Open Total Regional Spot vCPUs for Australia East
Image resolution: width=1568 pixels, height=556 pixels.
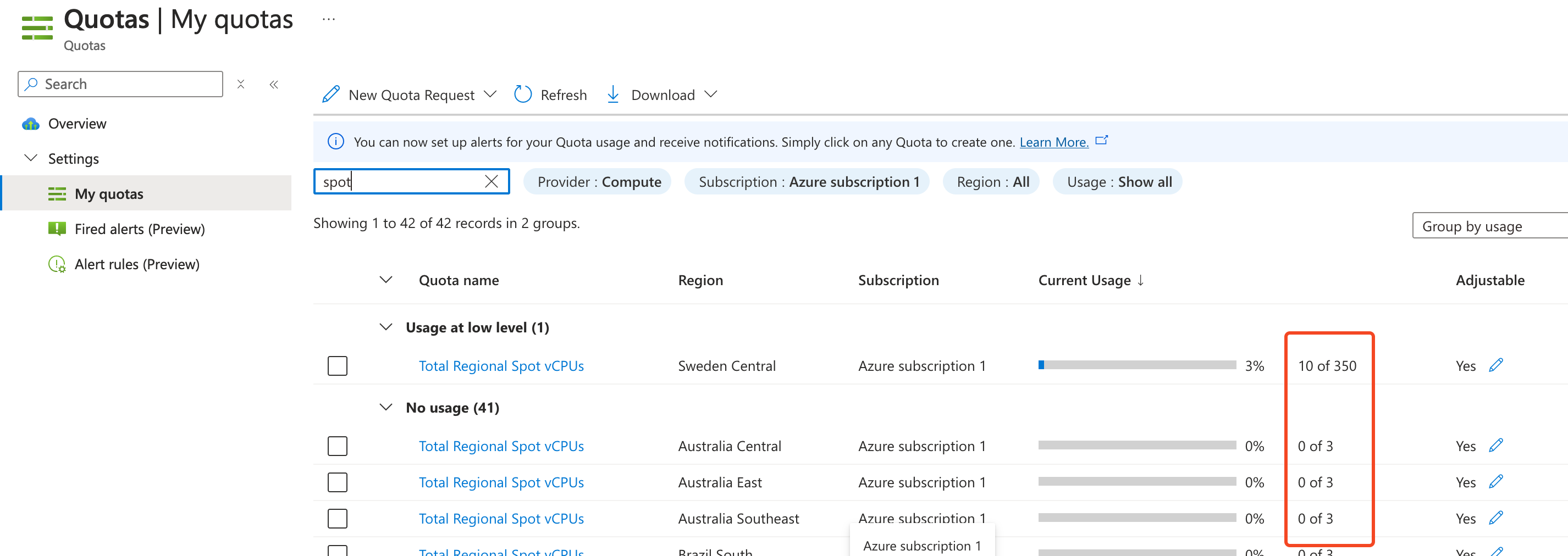pos(501,482)
